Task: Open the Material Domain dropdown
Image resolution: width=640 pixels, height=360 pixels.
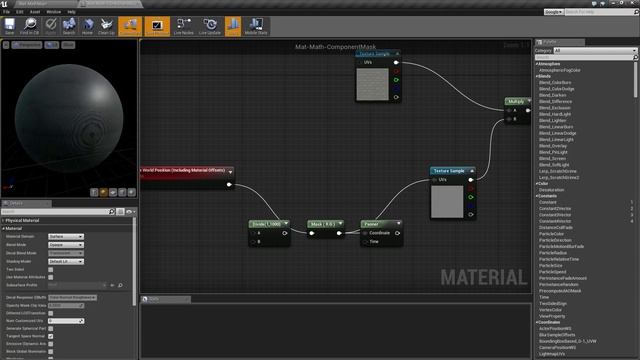Action: click(66, 237)
